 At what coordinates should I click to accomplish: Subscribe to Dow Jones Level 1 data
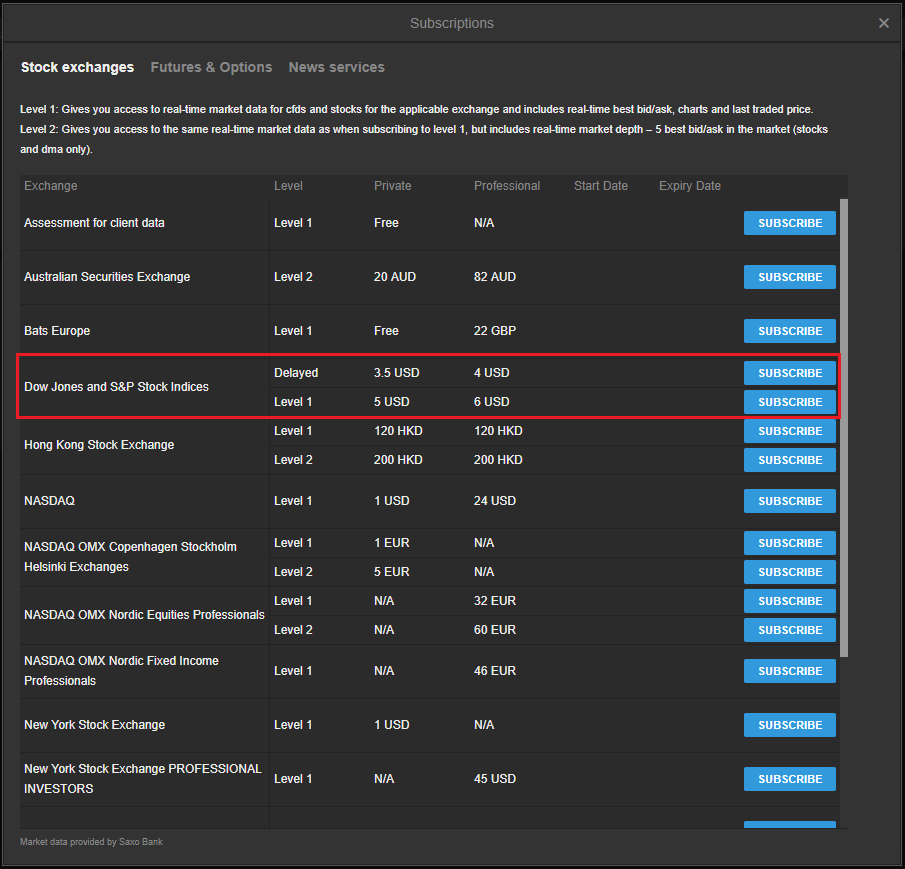[790, 402]
